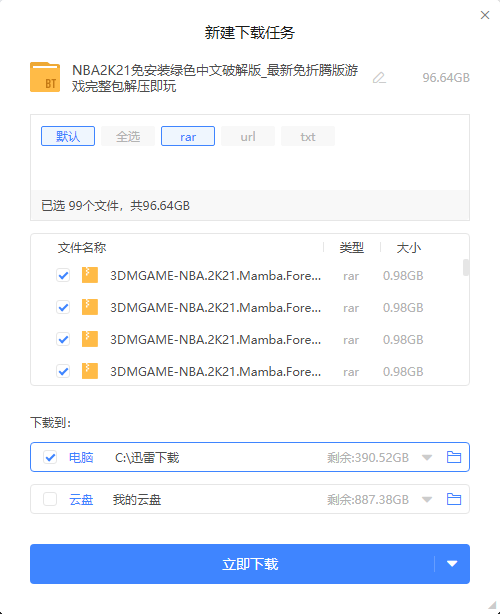500x614 pixels.
Task: Uncheck the second 3DMGAME rar file
Action: [63, 307]
